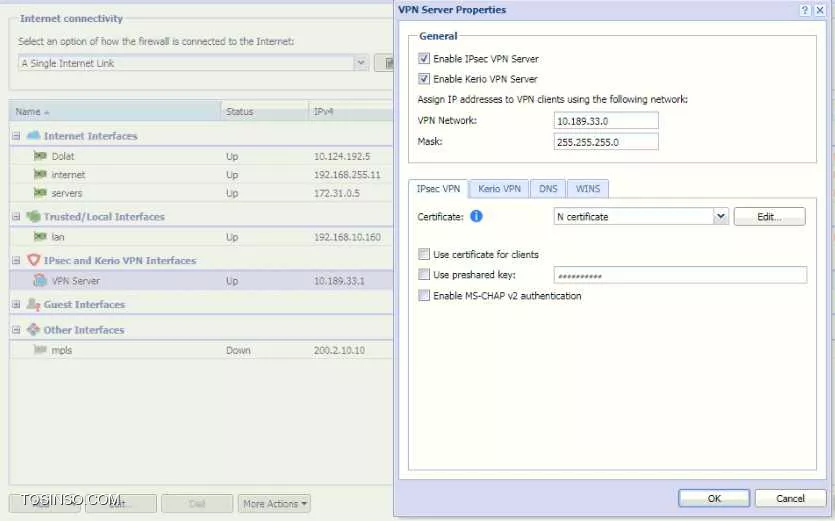
Task: Collapse the Trusted/Local Interfaces group
Action: 16,217
